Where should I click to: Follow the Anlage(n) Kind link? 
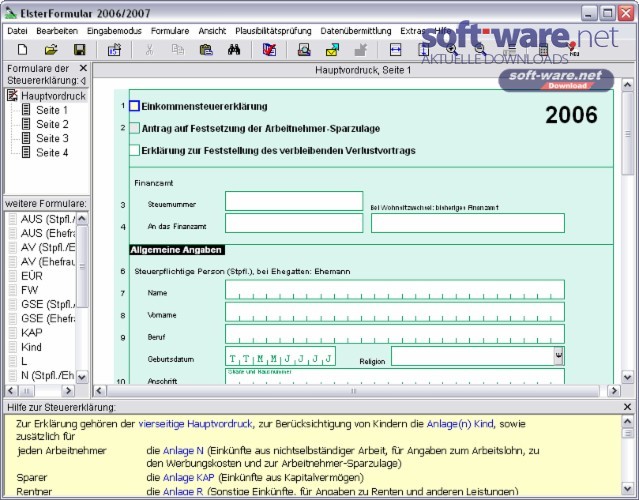click(x=460, y=424)
